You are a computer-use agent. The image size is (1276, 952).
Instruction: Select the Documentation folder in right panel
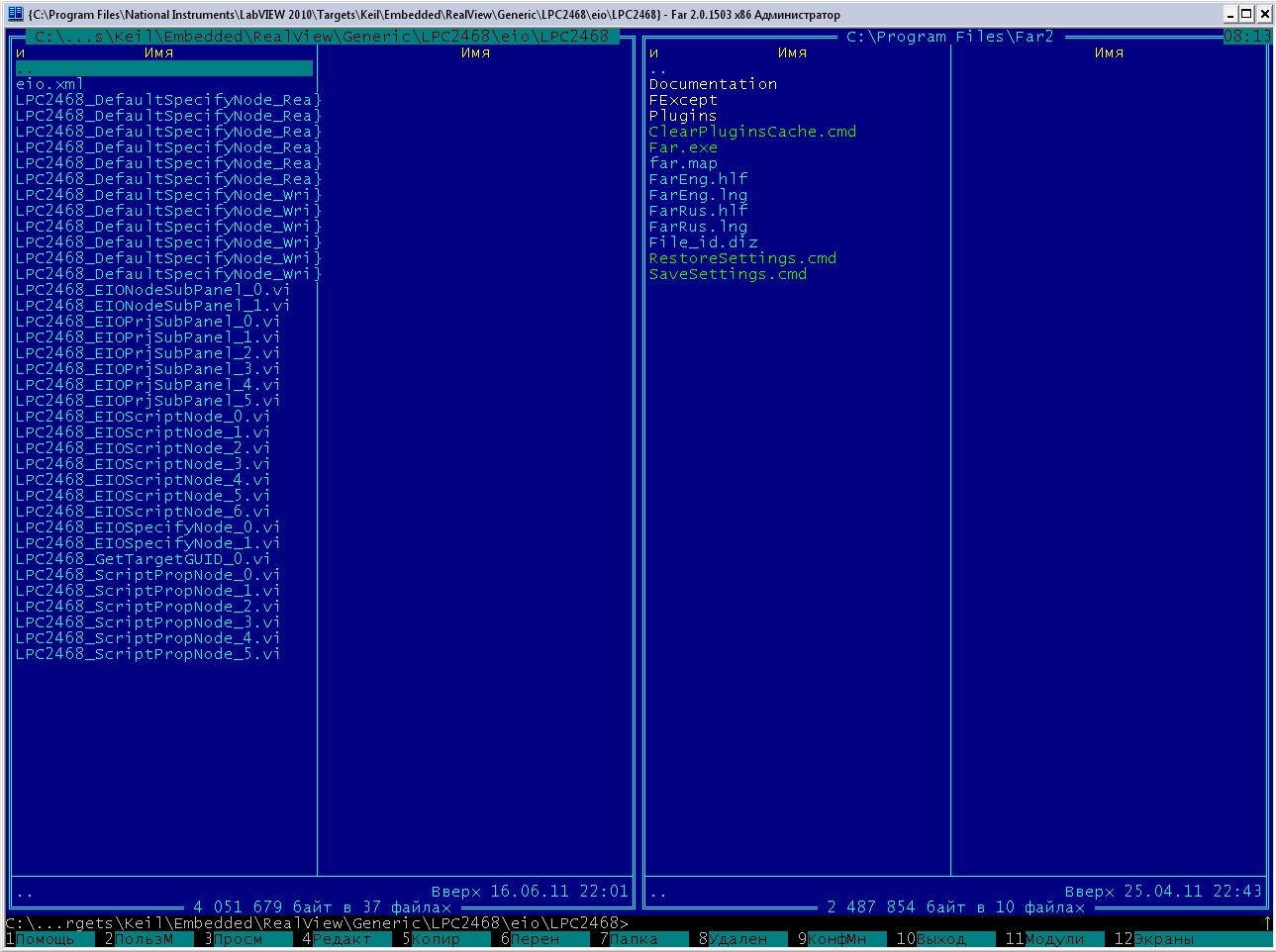[x=713, y=84]
